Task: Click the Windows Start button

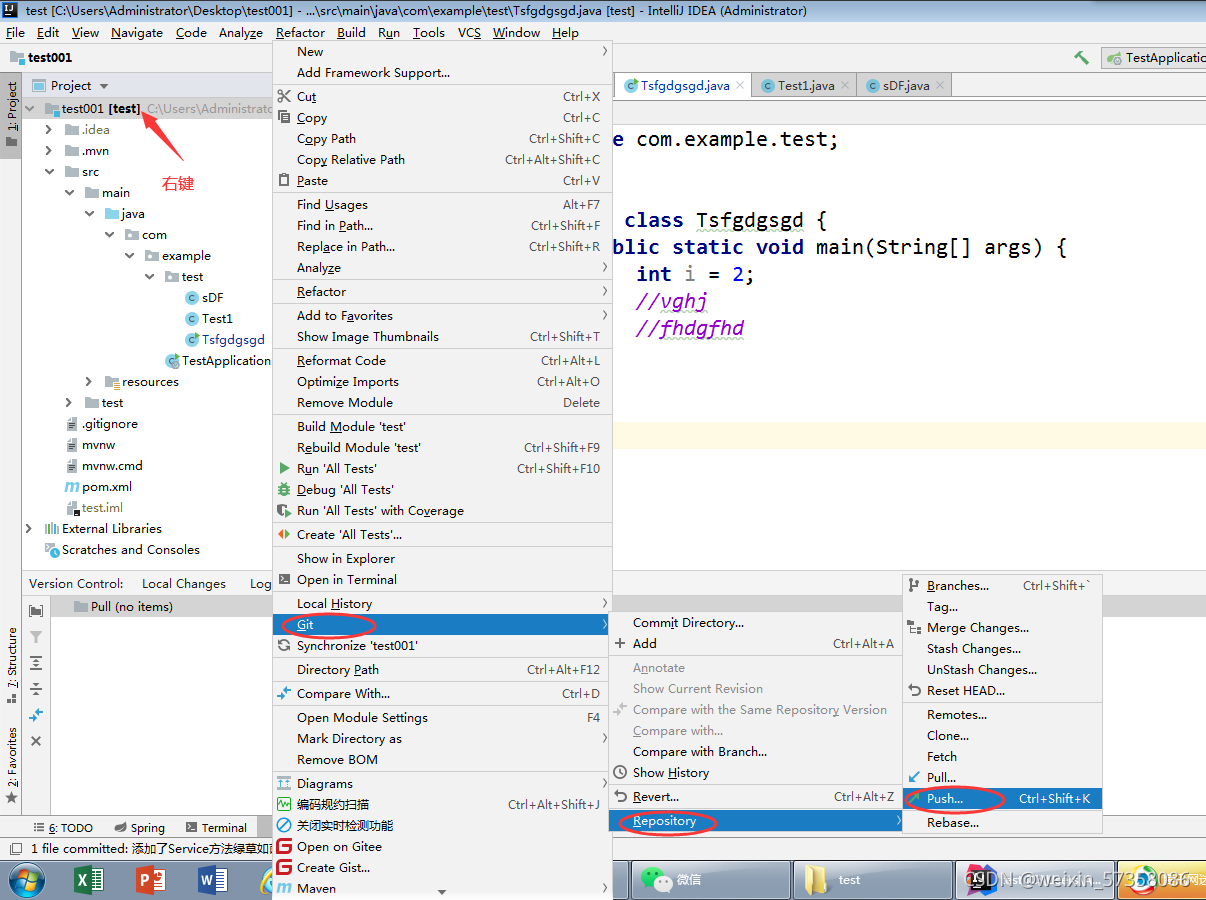Action: (28, 880)
